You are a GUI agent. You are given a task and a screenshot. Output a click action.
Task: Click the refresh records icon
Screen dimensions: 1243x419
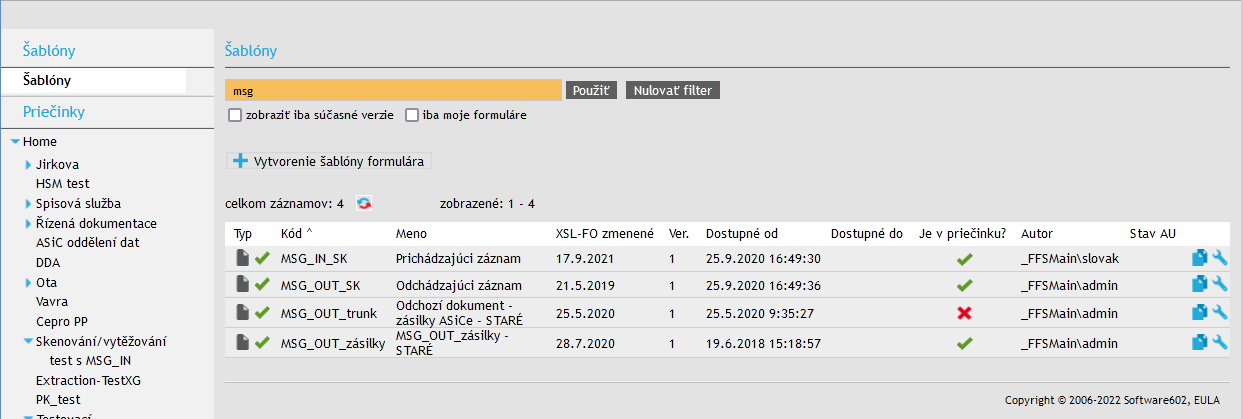pyautogui.click(x=364, y=203)
